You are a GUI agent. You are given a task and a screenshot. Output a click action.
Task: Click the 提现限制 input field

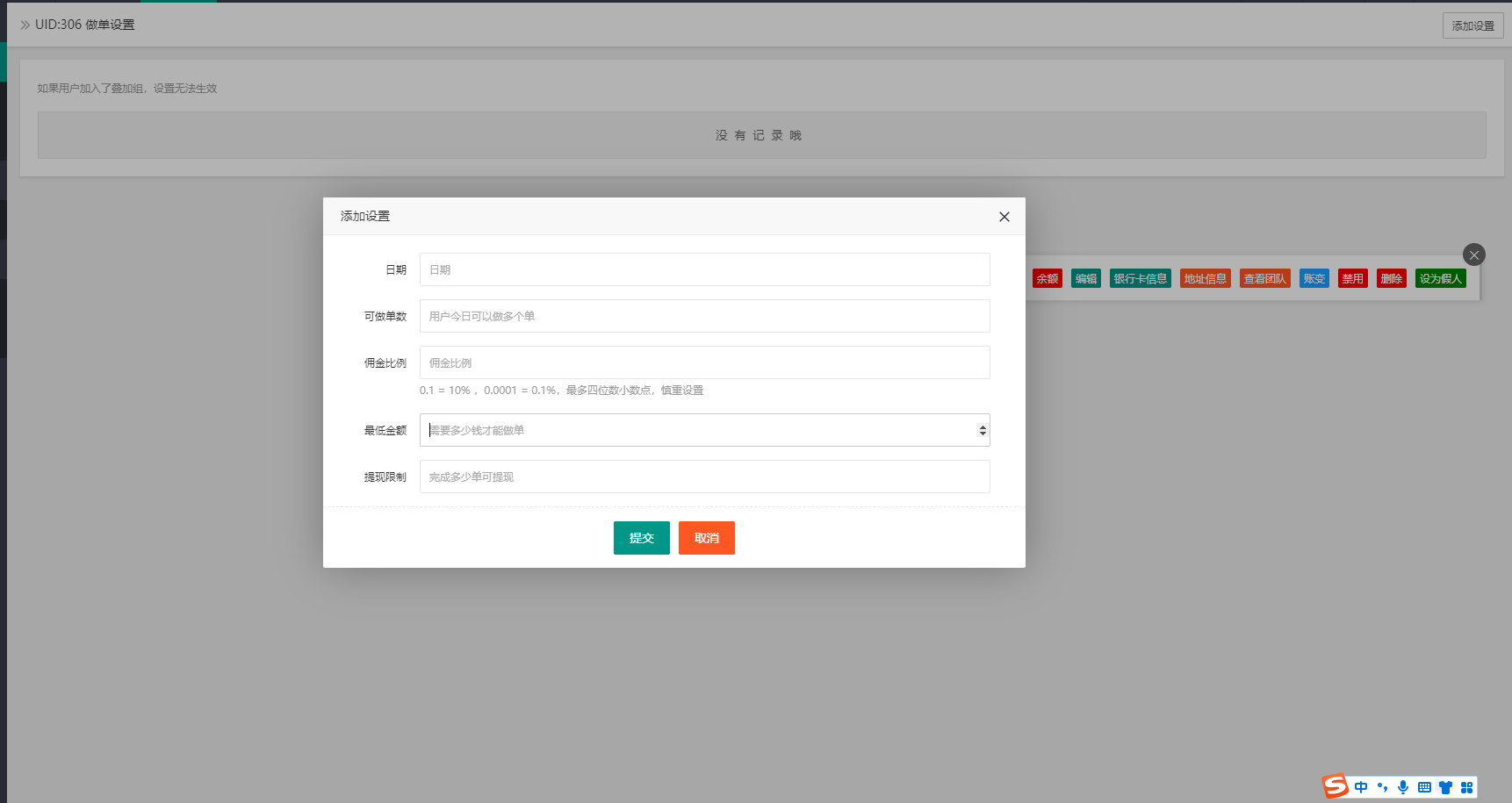pos(704,477)
